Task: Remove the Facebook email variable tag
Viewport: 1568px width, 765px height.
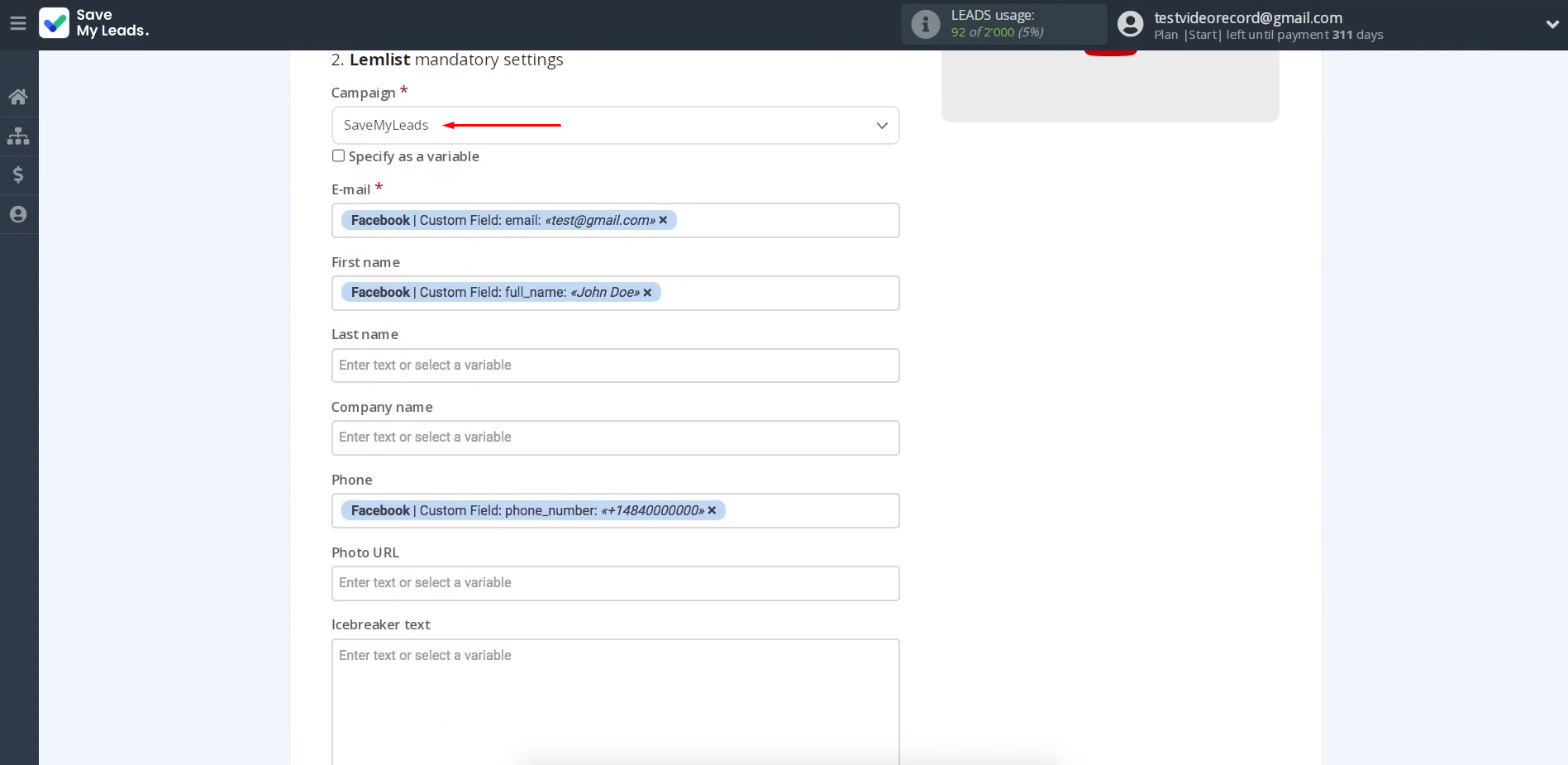Action: tap(663, 220)
